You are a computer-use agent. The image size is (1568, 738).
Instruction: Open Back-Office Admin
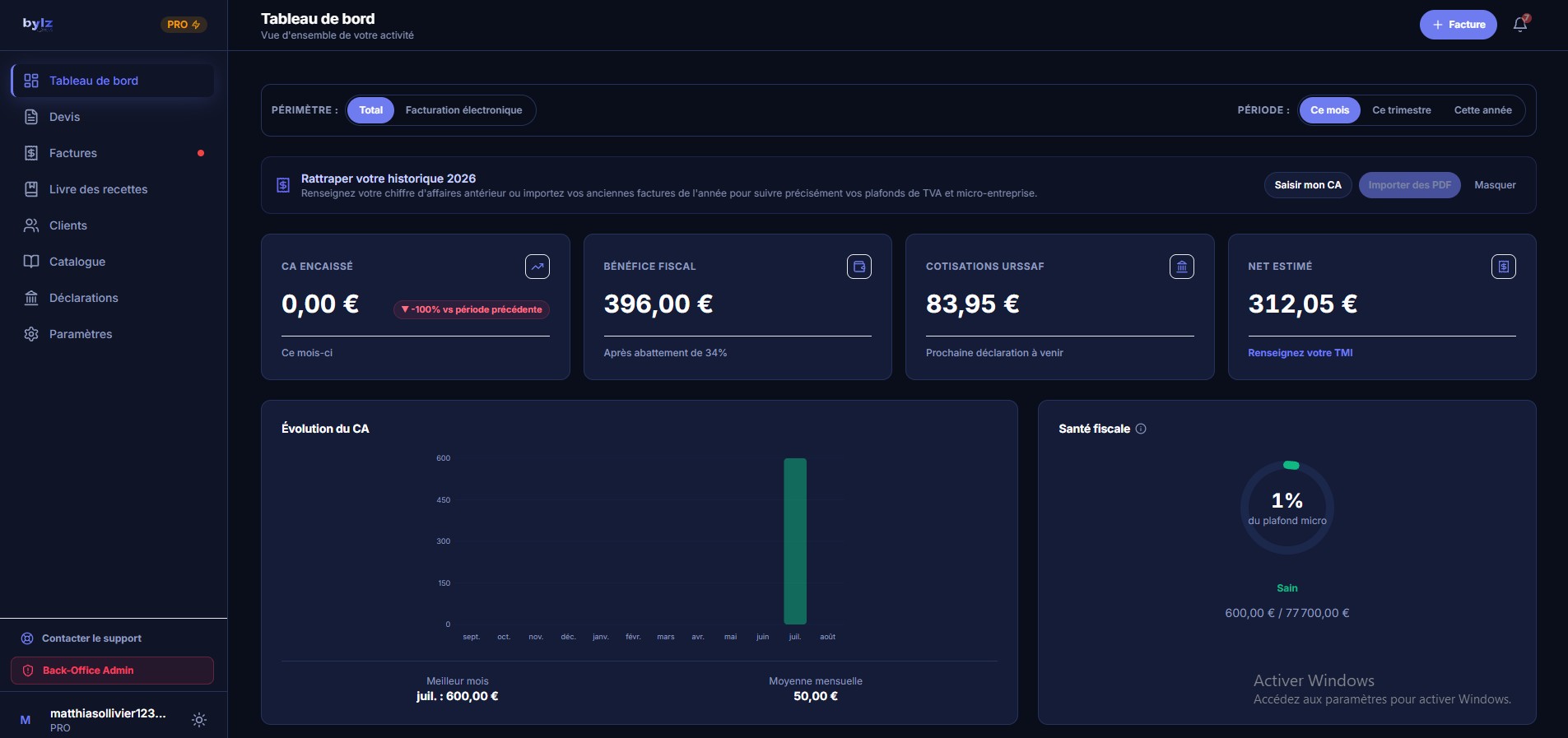[x=112, y=671]
